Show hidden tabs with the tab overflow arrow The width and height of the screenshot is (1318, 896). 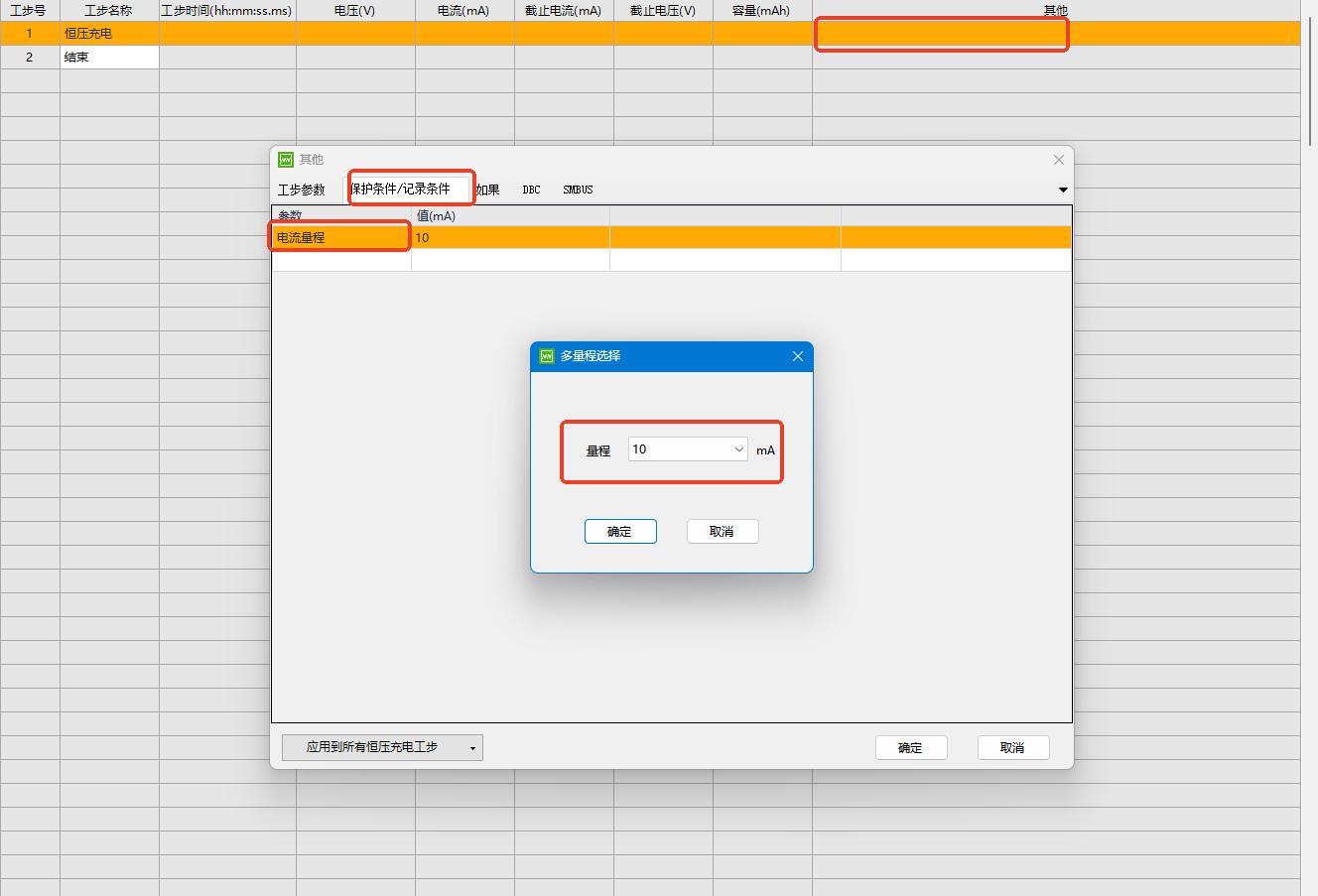click(x=1063, y=190)
